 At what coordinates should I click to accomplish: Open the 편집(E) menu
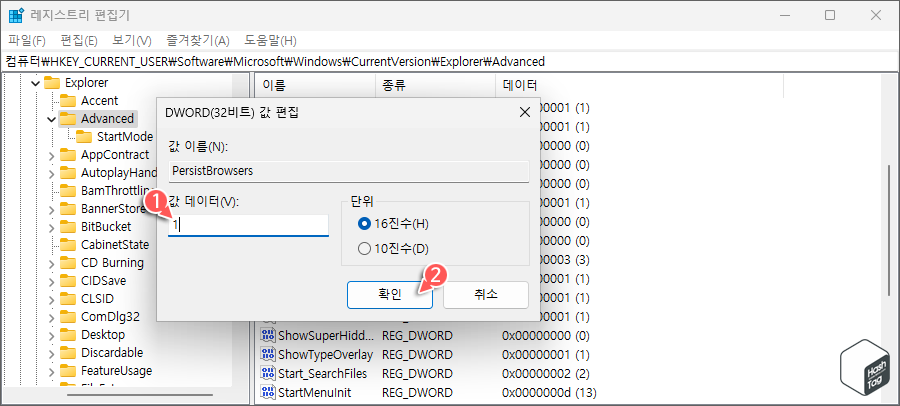[x=79, y=41]
